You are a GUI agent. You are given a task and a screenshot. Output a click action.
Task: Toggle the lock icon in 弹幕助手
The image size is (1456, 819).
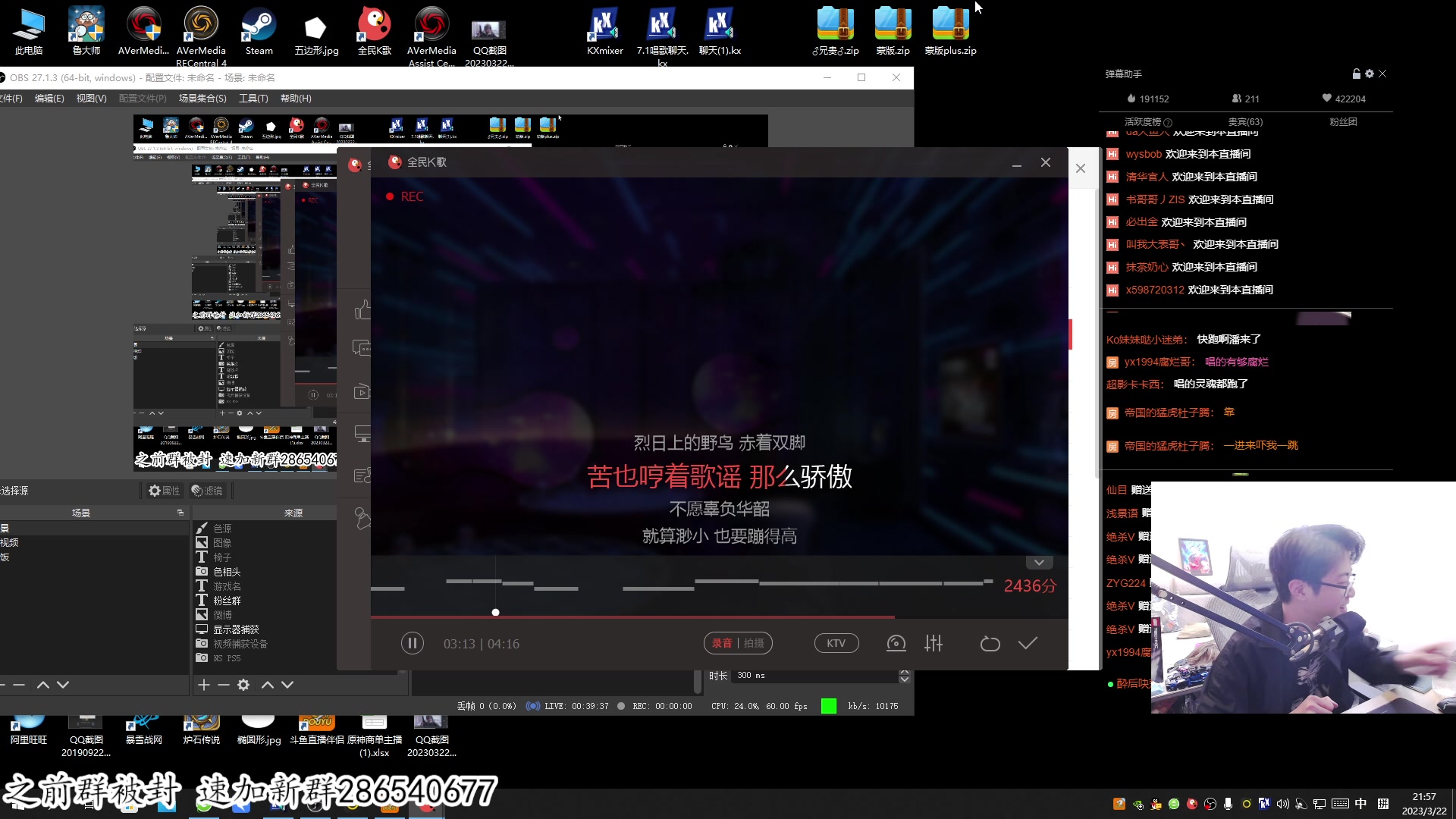click(1356, 74)
